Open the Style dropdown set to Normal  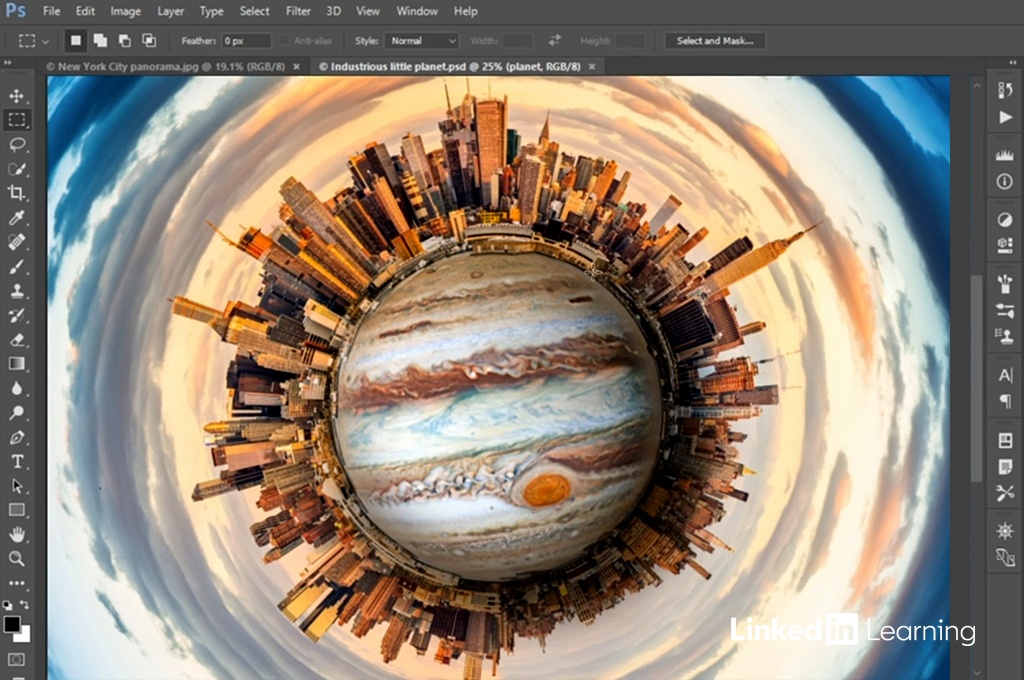click(x=421, y=41)
